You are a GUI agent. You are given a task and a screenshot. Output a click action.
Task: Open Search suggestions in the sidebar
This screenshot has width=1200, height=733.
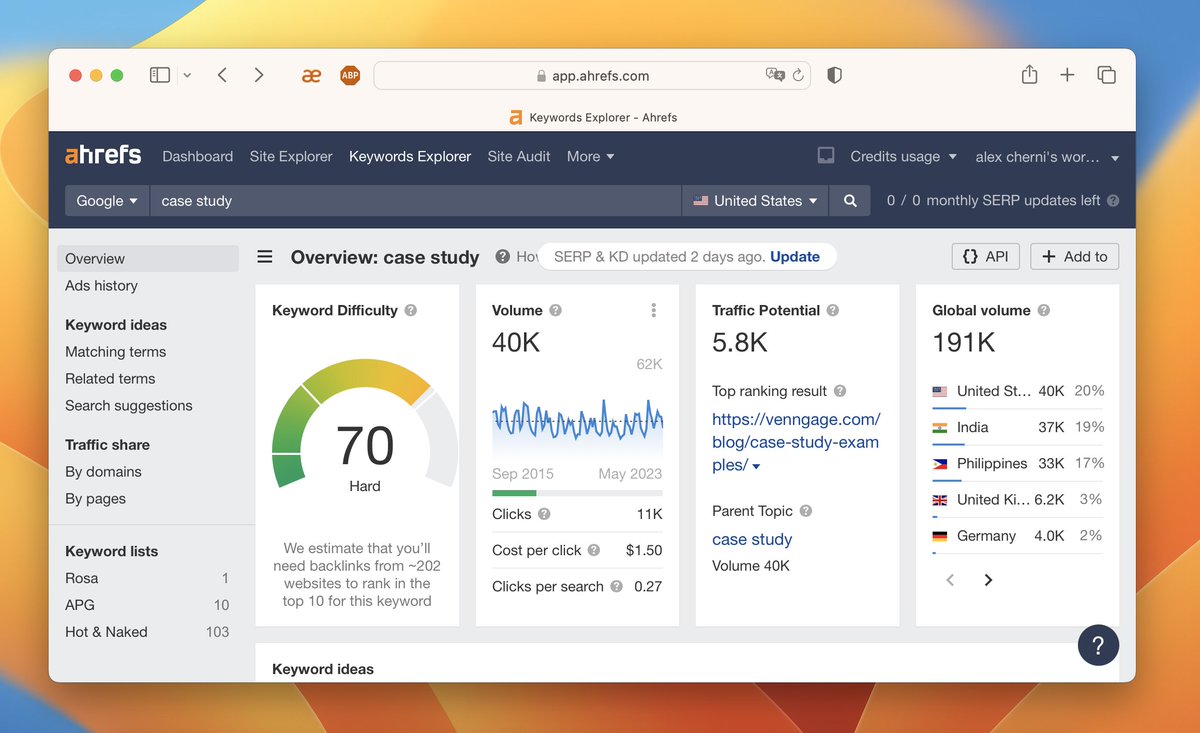[128, 405]
